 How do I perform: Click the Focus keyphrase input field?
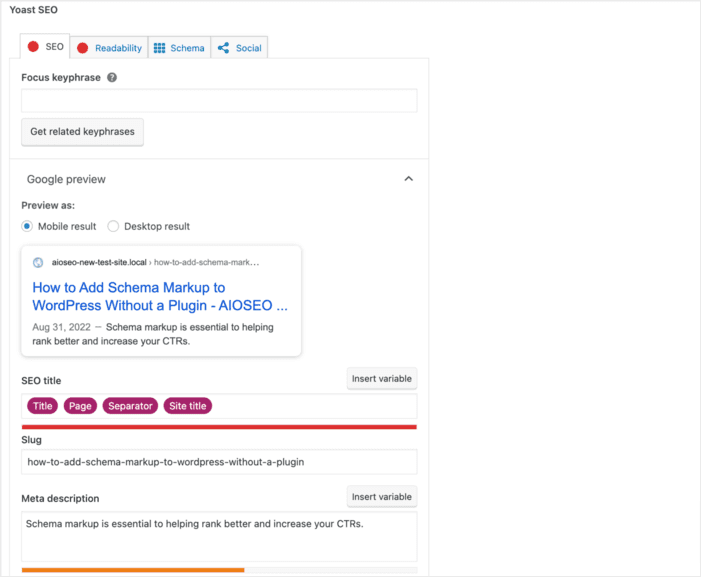[219, 101]
